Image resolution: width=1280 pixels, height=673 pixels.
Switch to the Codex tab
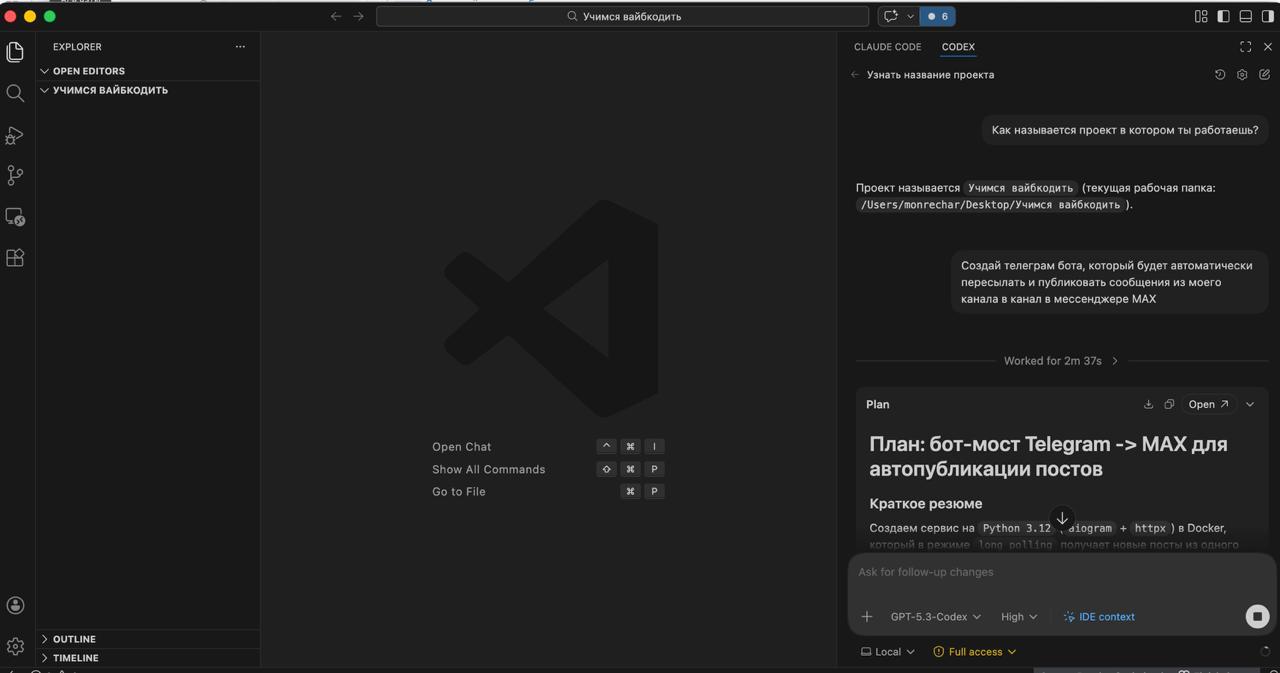click(958, 47)
